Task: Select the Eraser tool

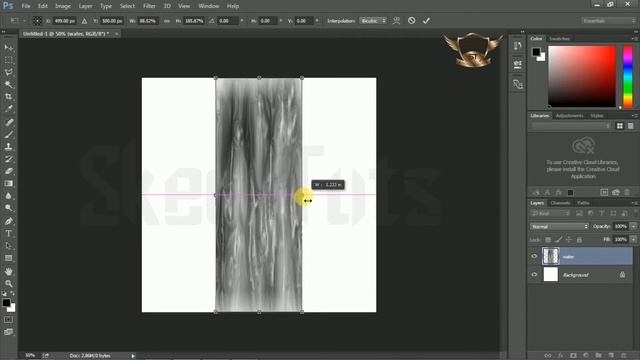Action: (9, 171)
